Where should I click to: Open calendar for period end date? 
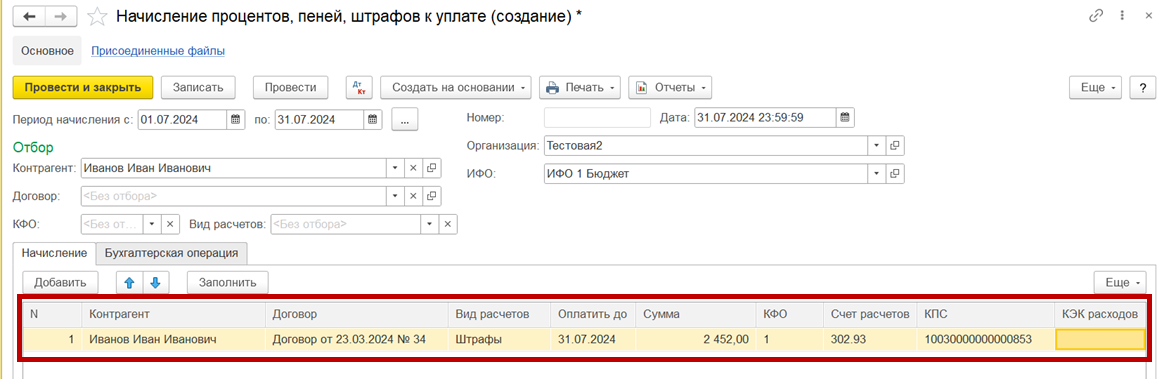pos(373,119)
